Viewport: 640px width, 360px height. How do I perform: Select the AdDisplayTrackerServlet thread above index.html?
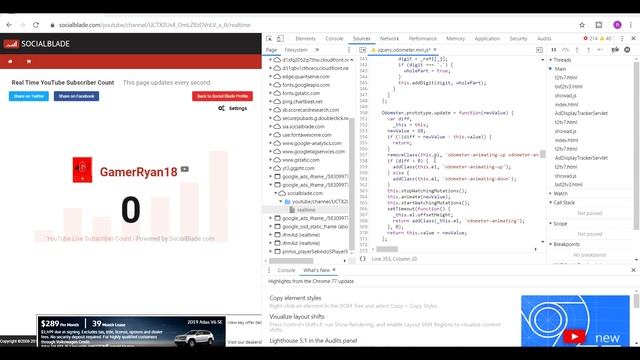pos(581,113)
